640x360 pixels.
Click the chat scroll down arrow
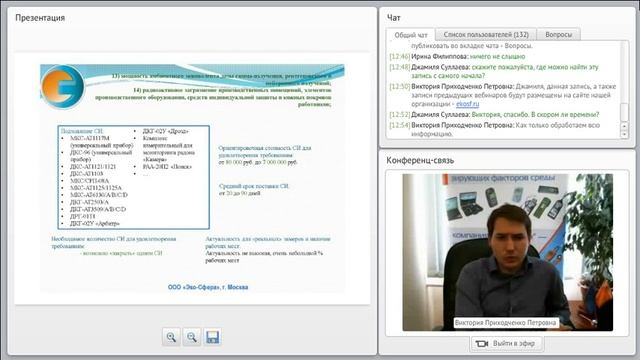click(624, 134)
